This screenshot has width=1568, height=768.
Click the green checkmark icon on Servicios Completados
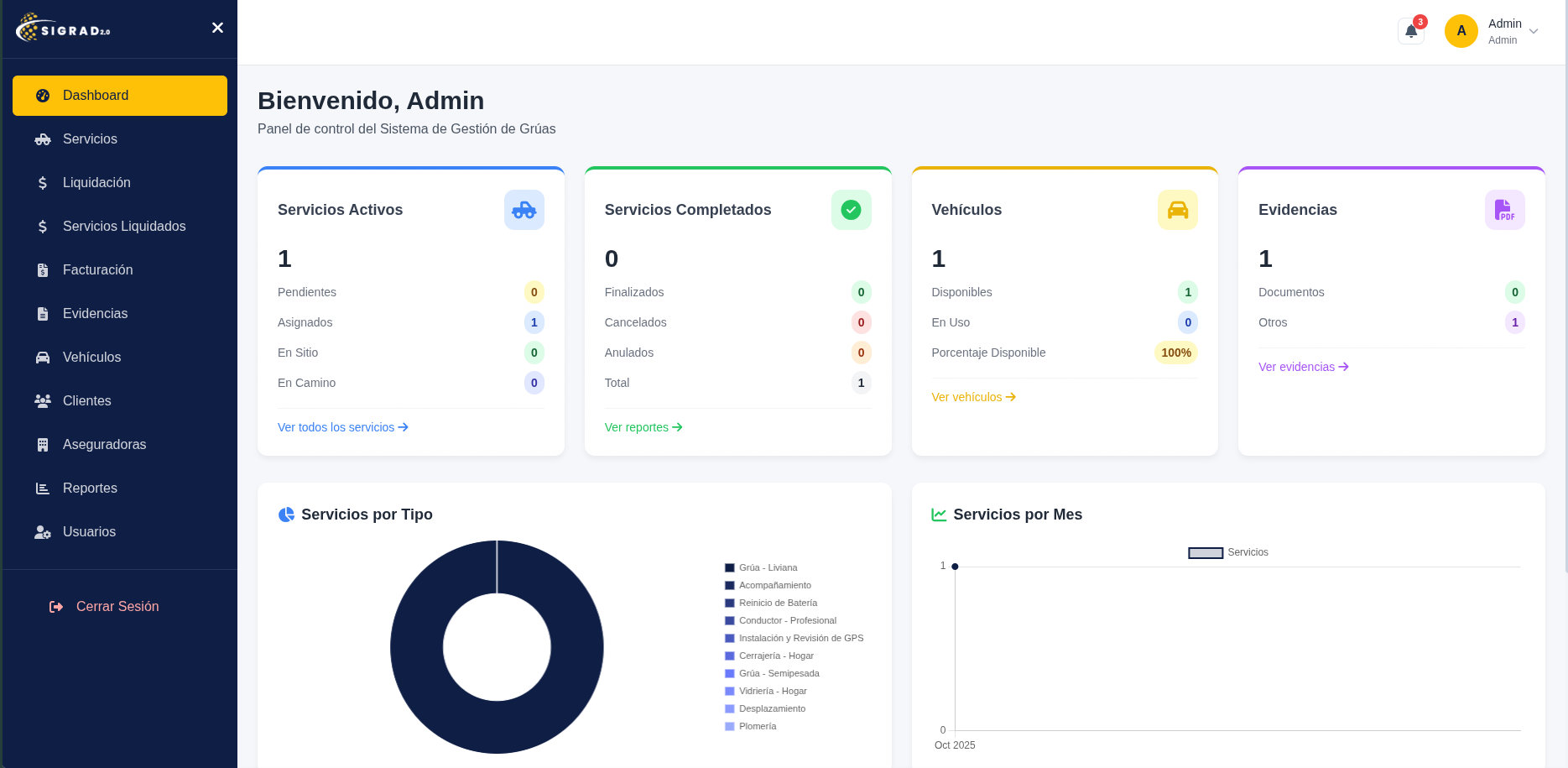point(851,210)
